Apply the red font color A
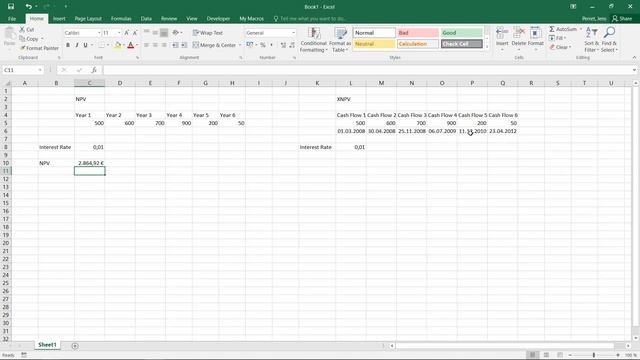 click(x=131, y=45)
